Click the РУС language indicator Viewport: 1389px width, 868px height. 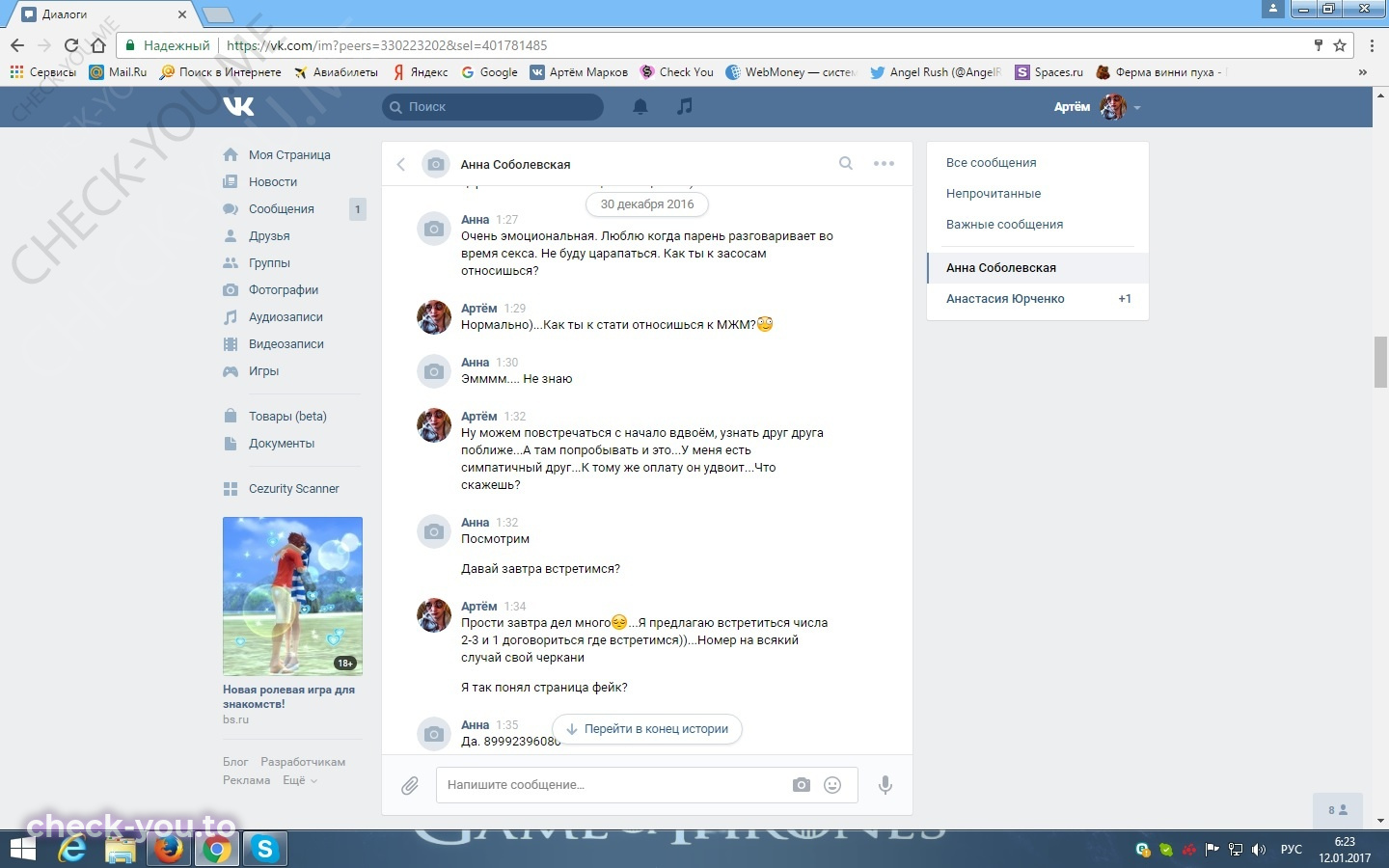[x=1291, y=850]
